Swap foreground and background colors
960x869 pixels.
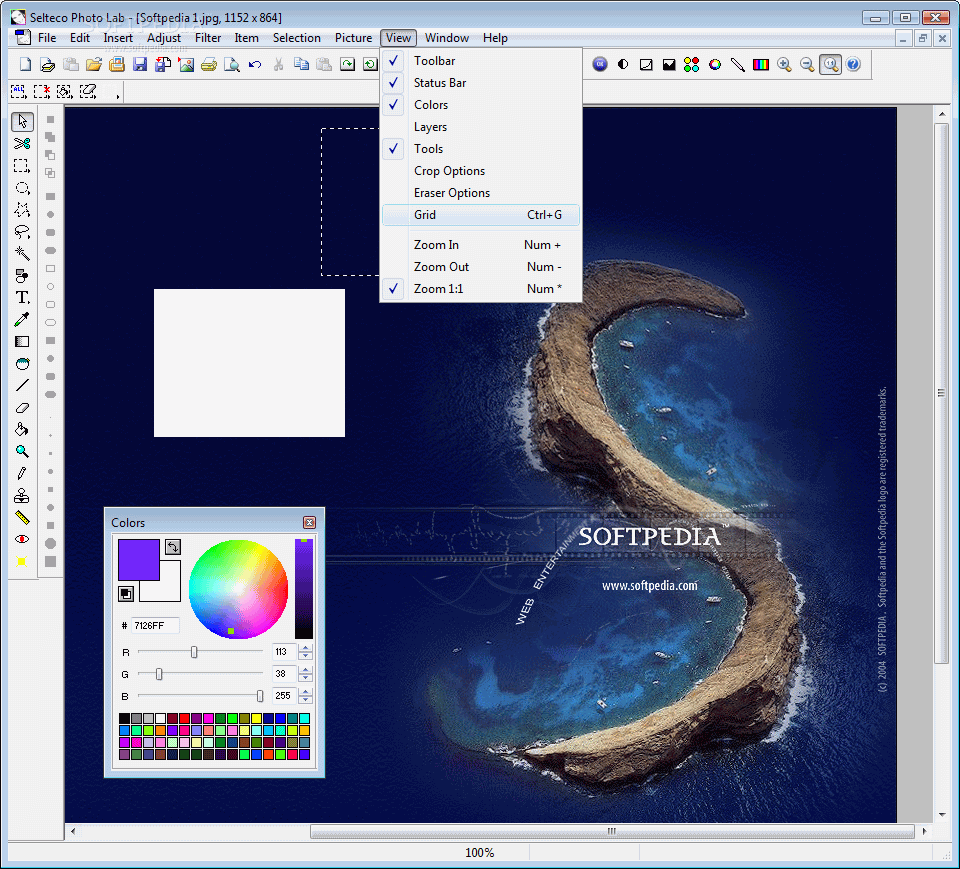click(x=173, y=546)
